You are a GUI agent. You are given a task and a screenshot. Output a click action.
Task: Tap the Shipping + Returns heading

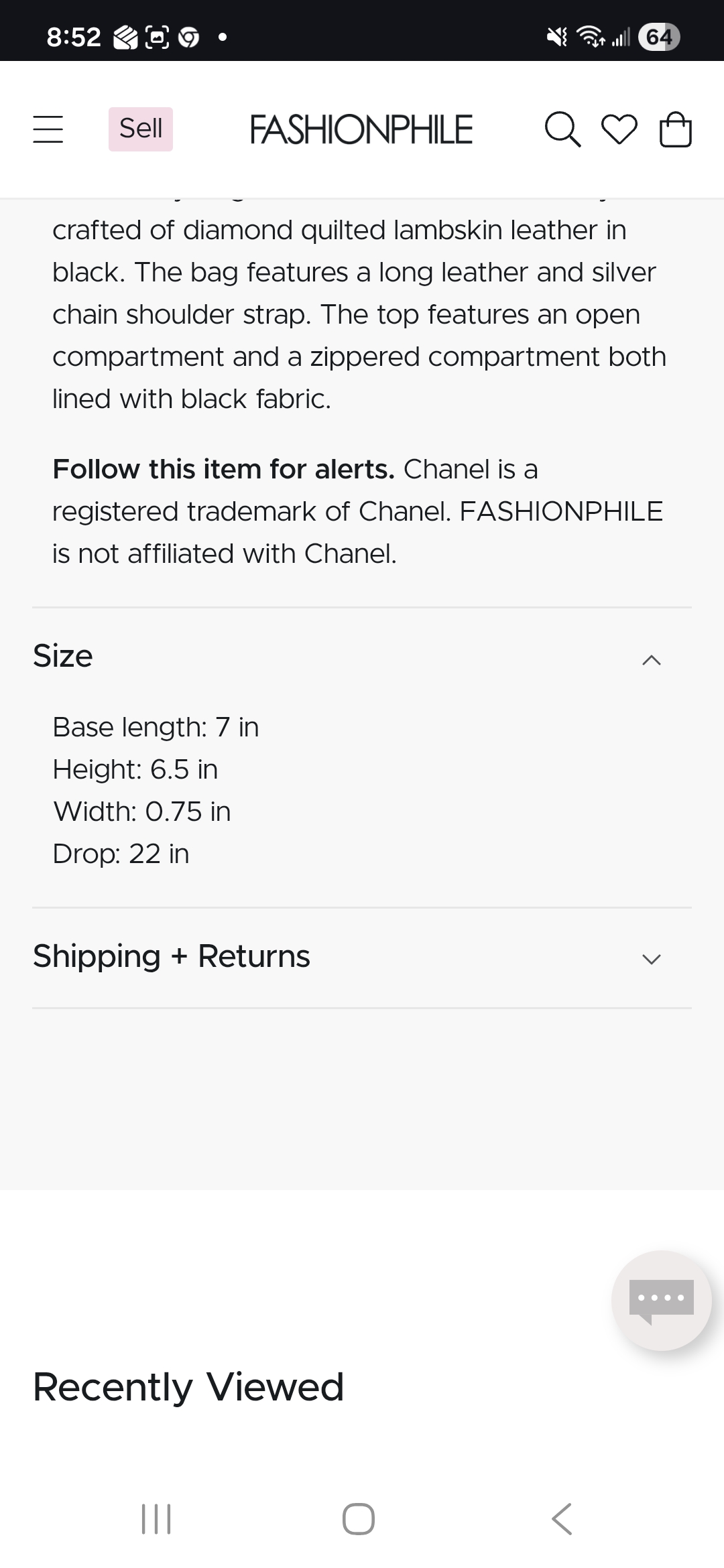point(172,956)
